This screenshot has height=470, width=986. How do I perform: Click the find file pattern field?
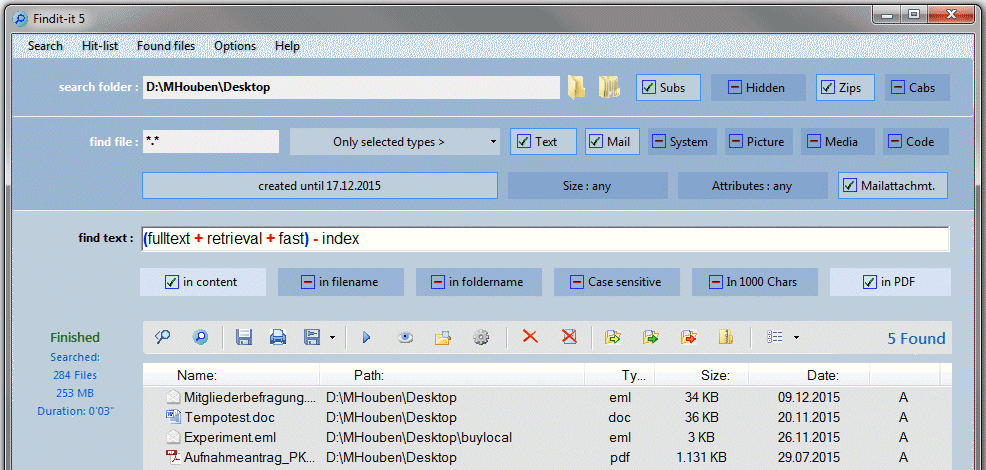click(x=211, y=142)
